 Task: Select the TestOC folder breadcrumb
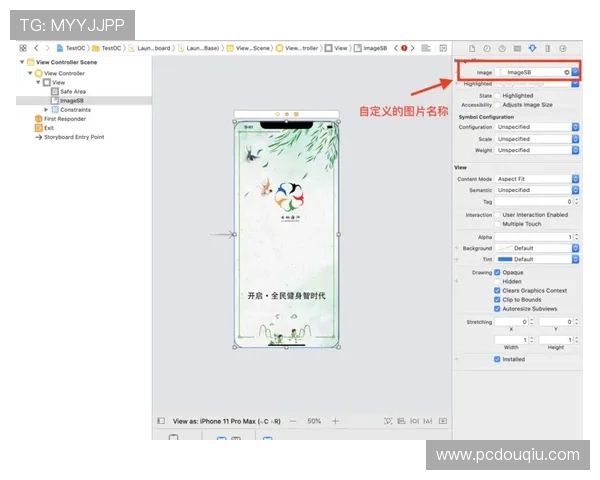(107, 48)
